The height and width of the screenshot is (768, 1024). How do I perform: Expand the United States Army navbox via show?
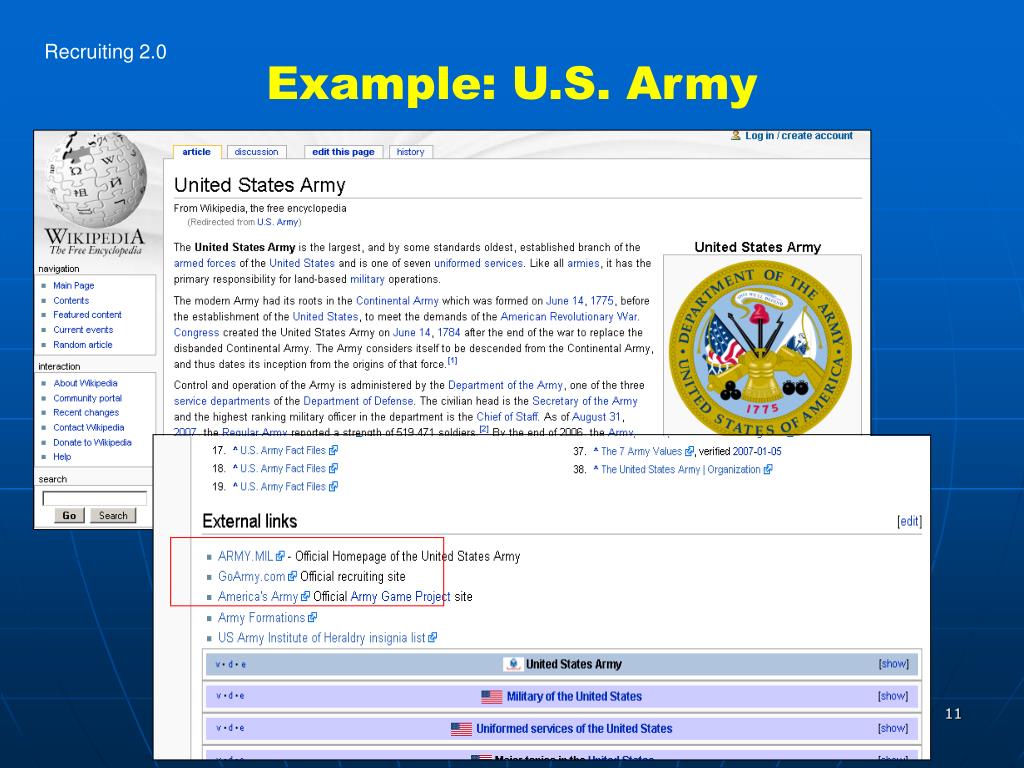click(x=893, y=664)
